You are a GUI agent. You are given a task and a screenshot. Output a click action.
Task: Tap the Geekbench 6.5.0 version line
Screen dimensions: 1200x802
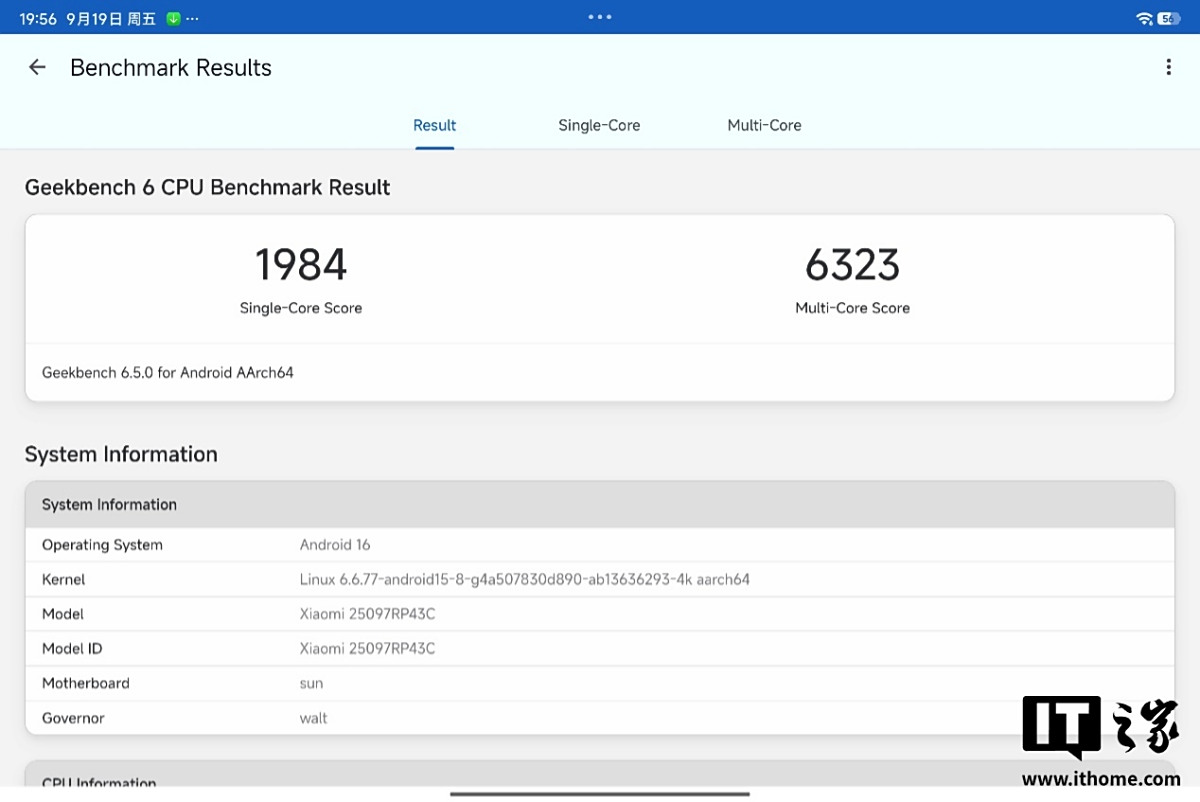click(168, 373)
